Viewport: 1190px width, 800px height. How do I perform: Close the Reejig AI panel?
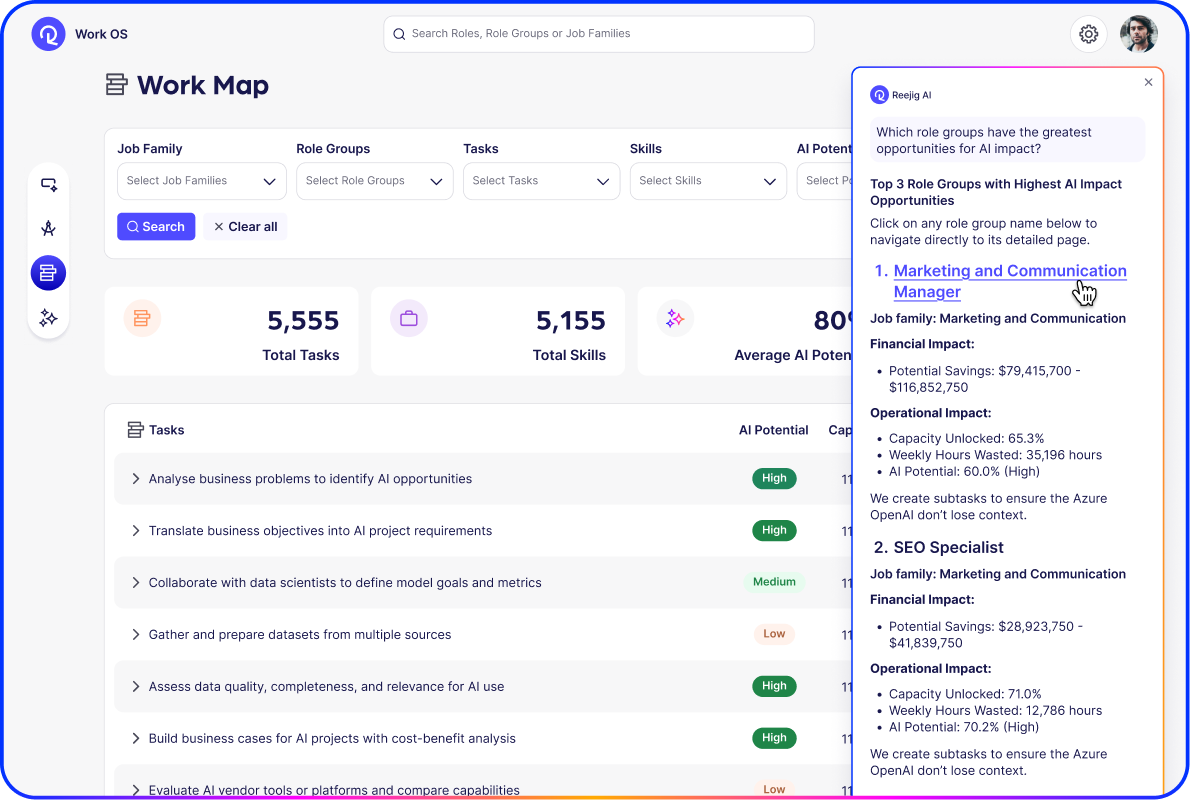click(1148, 82)
